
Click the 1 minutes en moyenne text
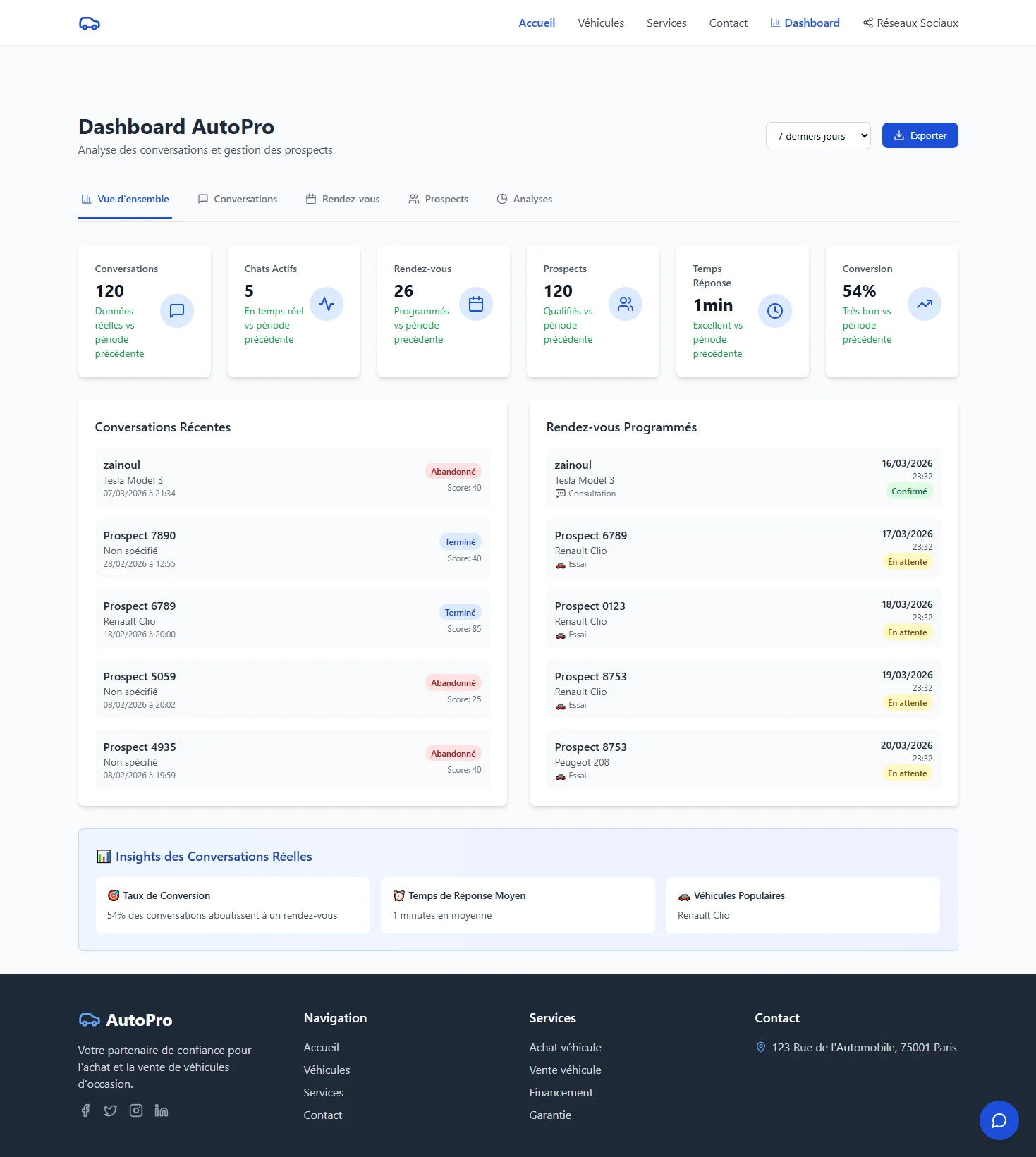[442, 915]
